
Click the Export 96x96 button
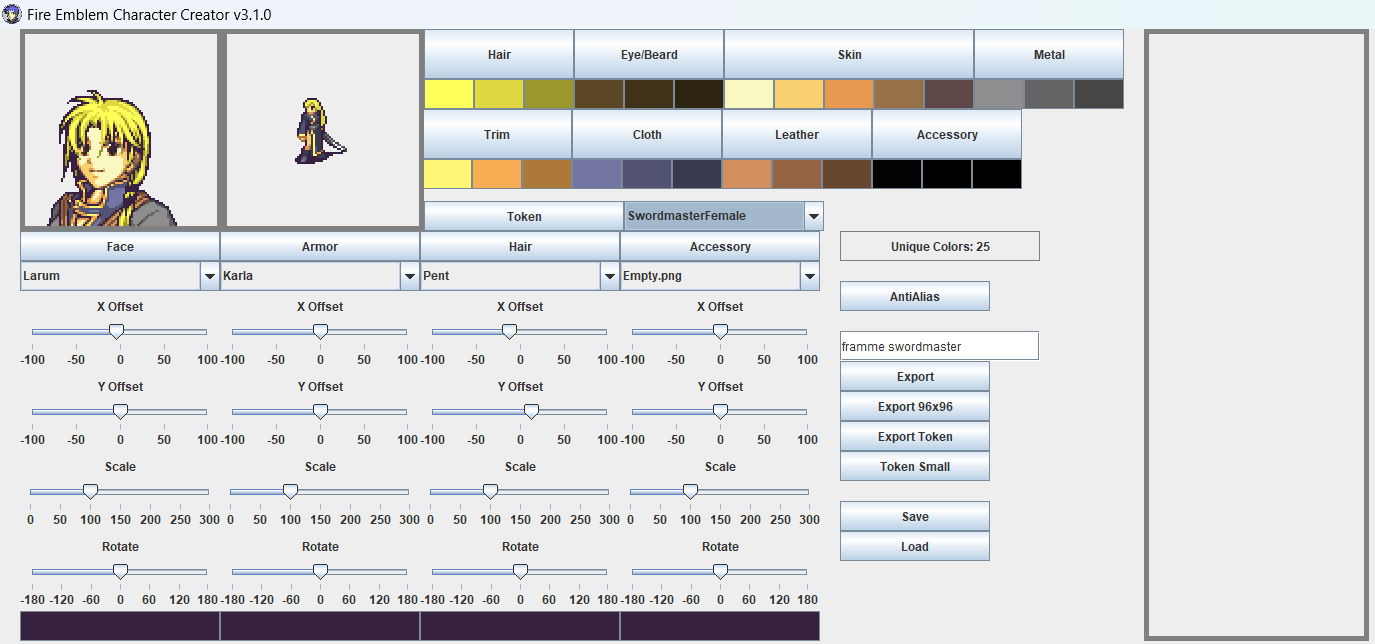914,406
